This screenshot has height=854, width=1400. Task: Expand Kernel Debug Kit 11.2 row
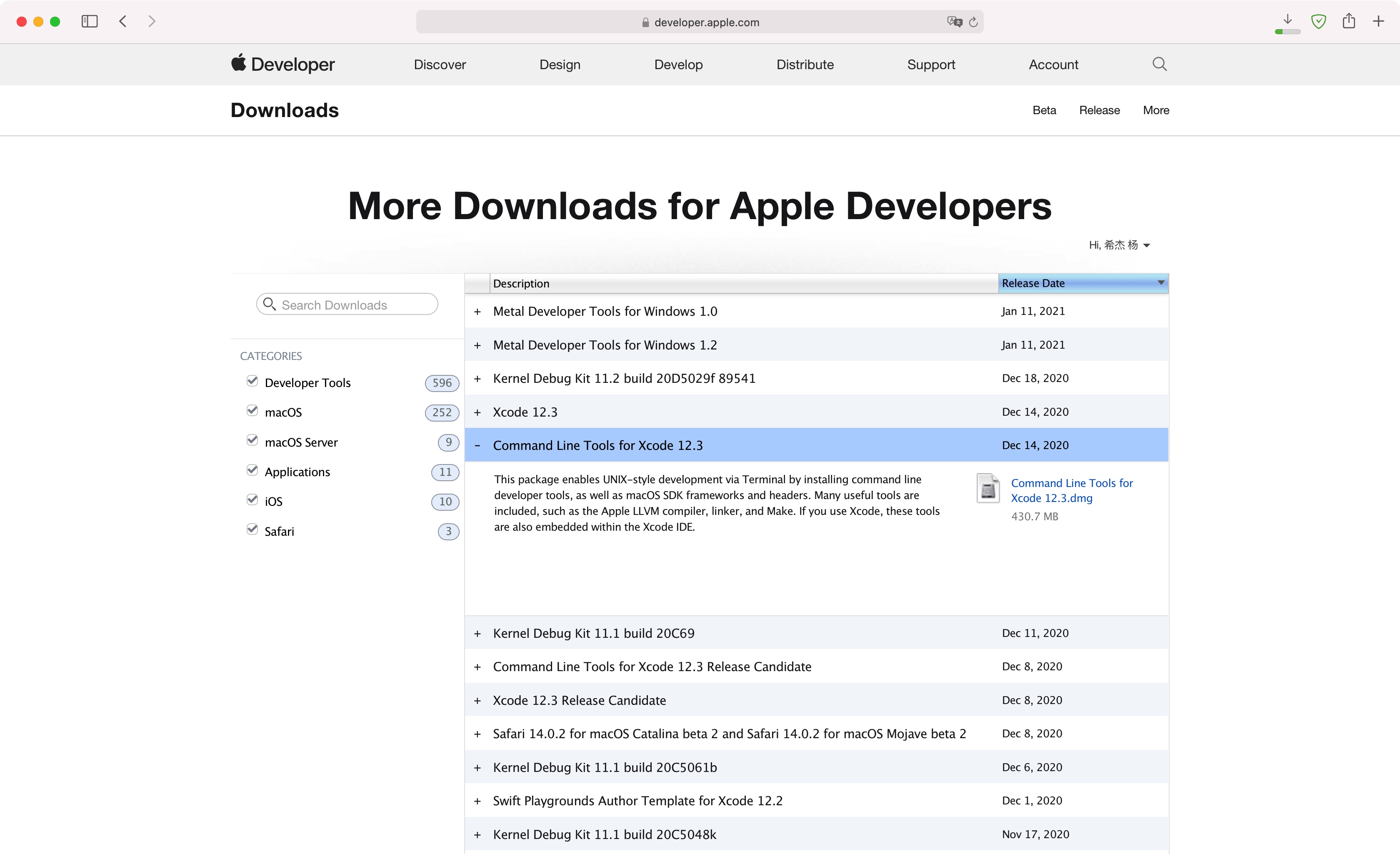point(477,378)
